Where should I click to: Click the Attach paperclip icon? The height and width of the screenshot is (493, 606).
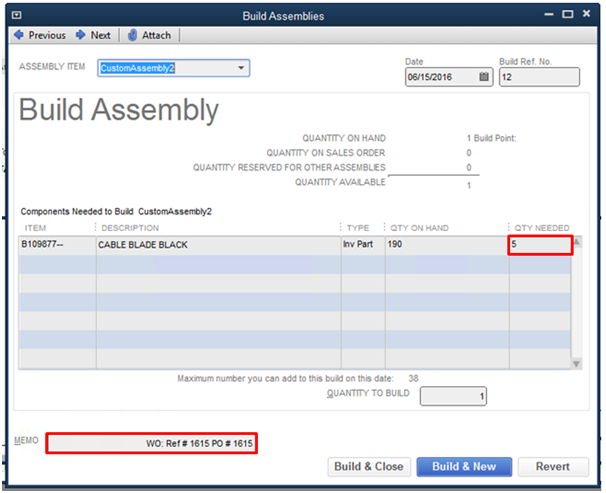(133, 35)
